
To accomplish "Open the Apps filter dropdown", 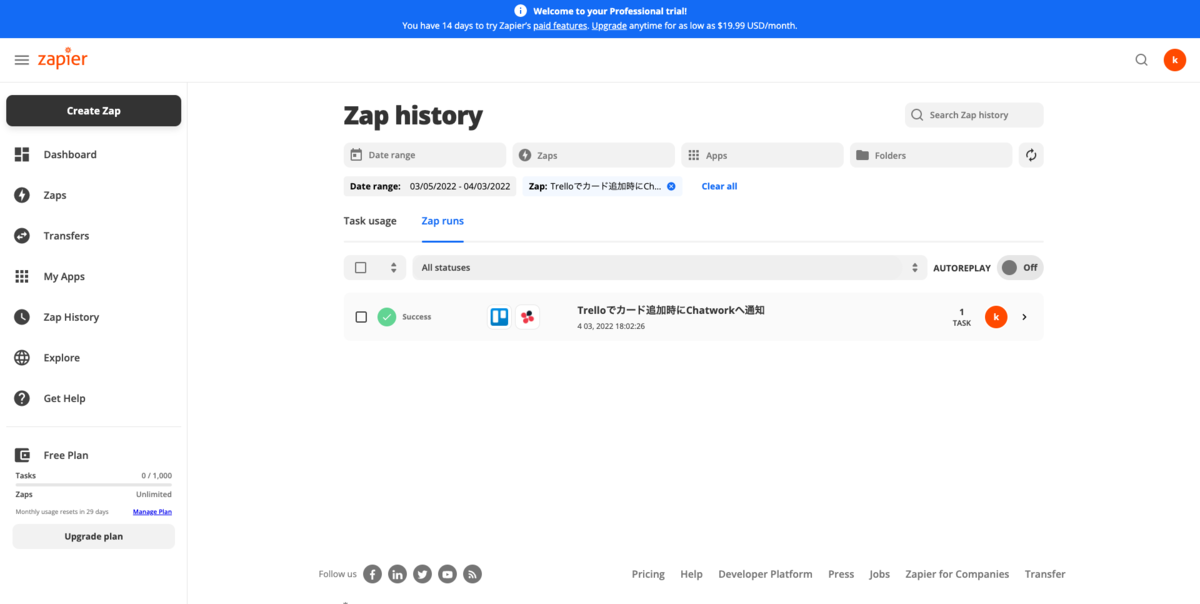I will click(762, 154).
